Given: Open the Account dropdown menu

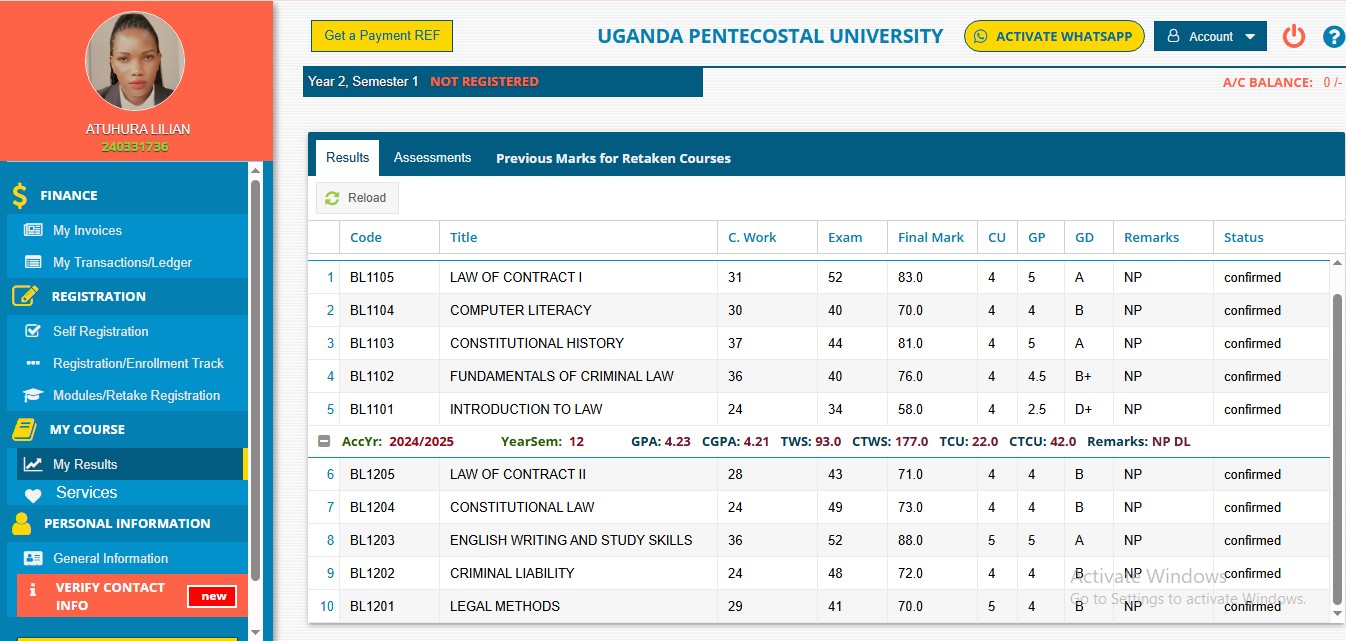Looking at the screenshot, I should (1210, 37).
